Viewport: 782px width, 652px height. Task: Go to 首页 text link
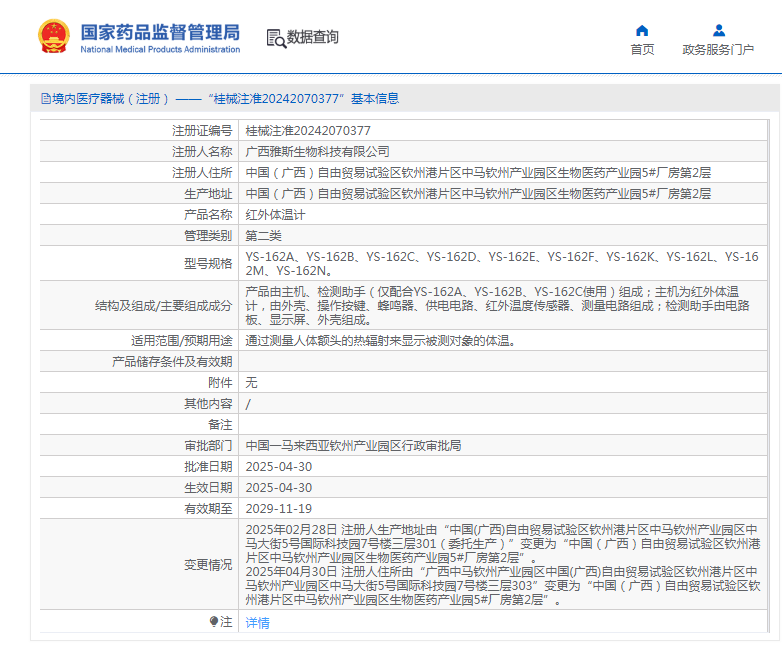coord(642,49)
